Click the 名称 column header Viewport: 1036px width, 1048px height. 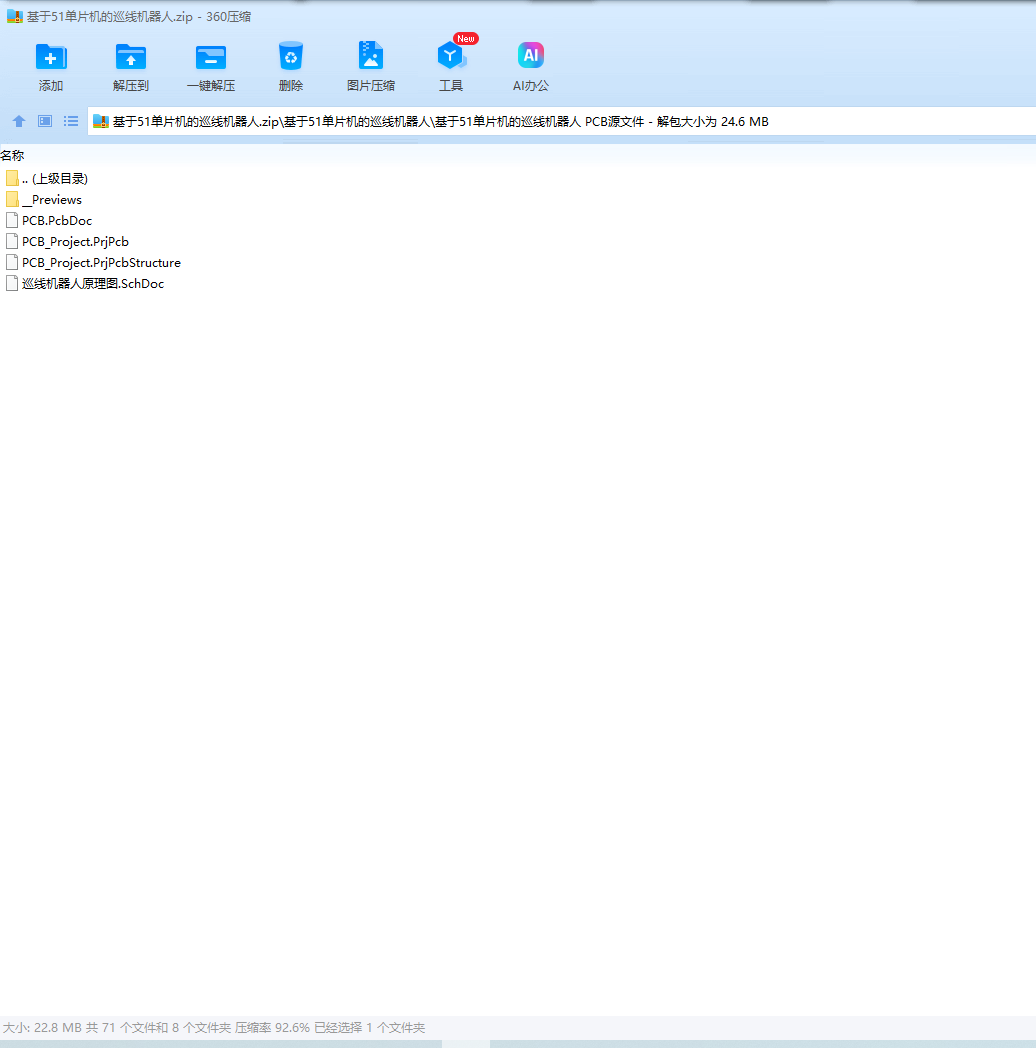[x=12, y=155]
